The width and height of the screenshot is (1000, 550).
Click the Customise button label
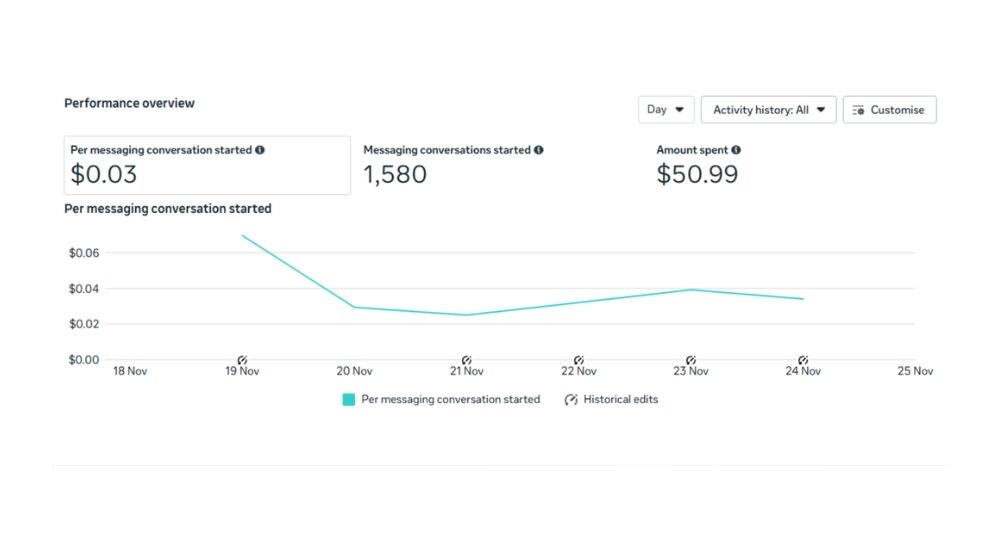[x=897, y=110]
